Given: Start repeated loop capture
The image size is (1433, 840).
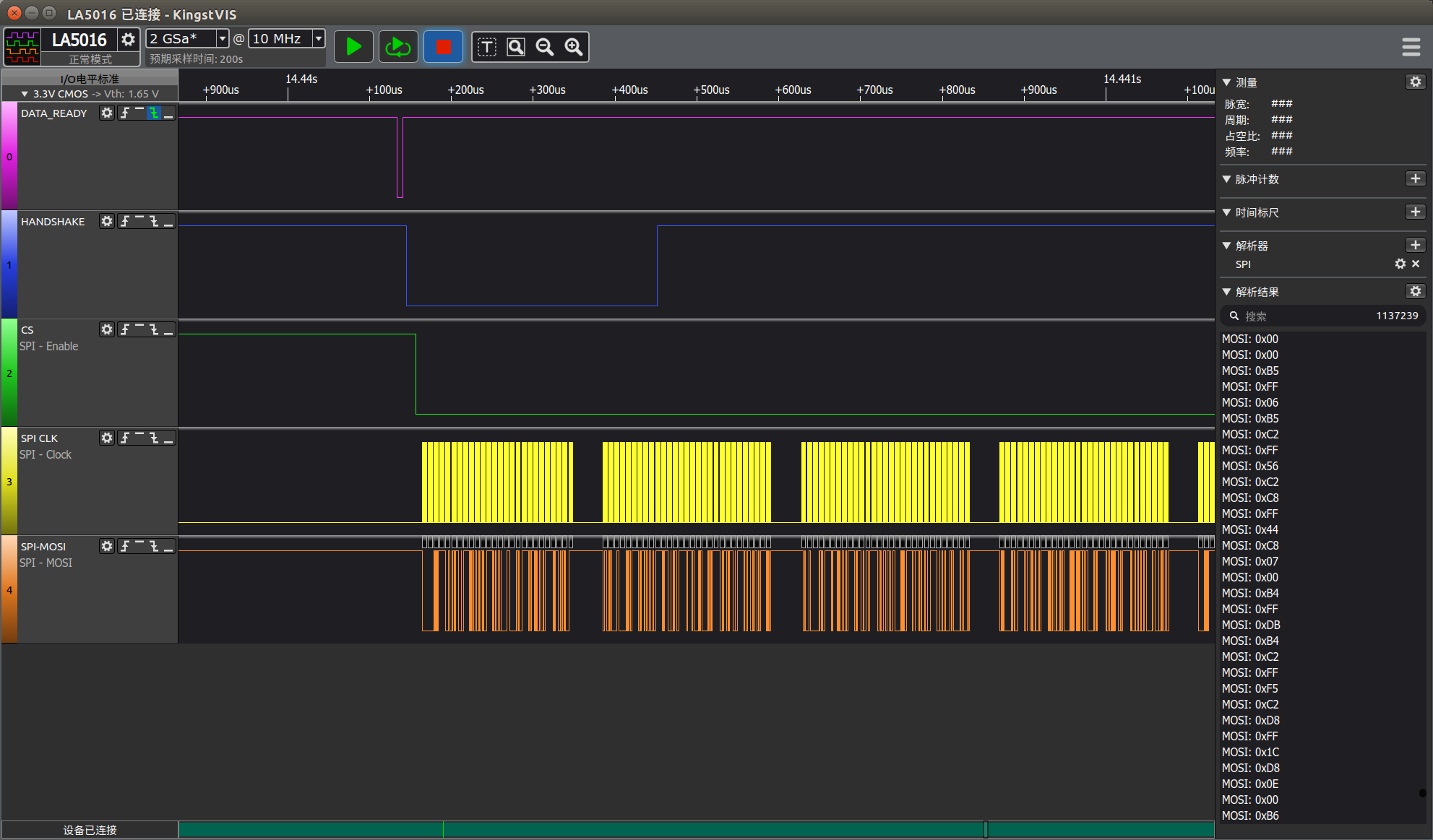Looking at the screenshot, I should tap(398, 47).
